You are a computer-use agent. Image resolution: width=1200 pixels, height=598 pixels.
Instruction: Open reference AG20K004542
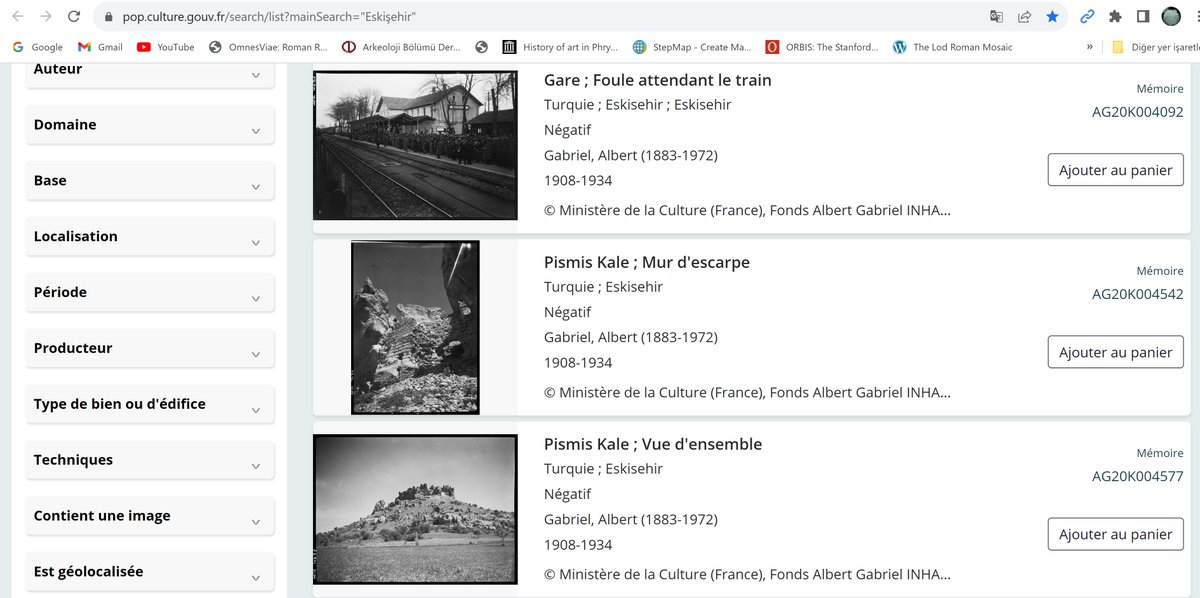pos(1138,294)
